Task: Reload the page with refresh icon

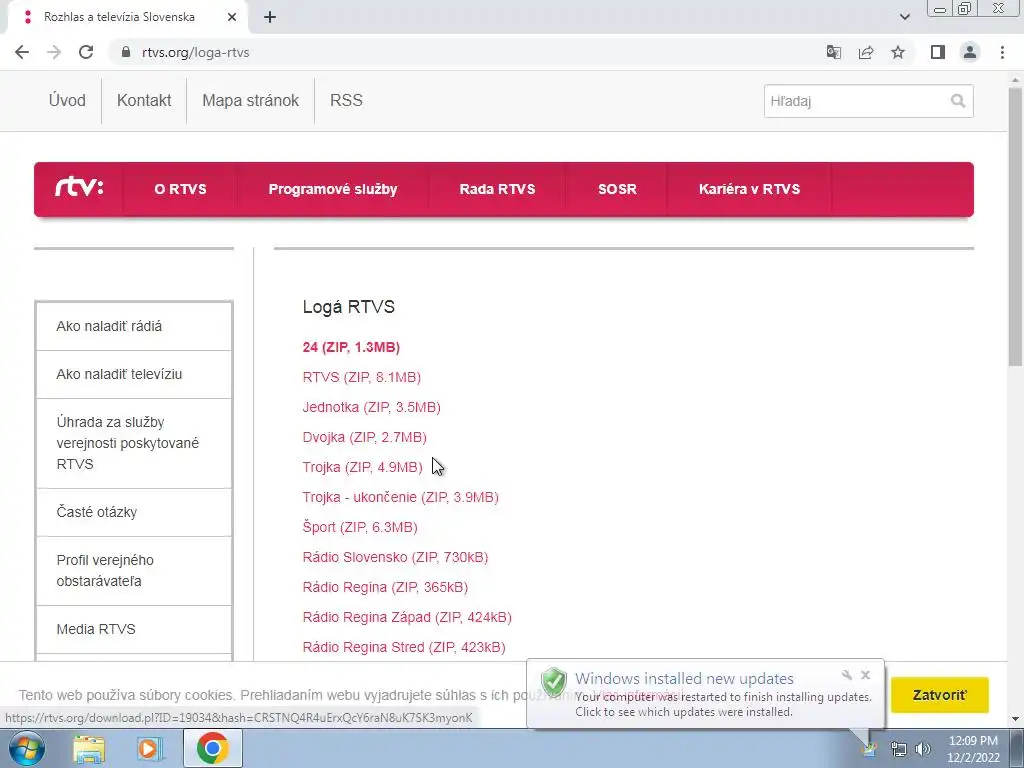Action: 86,52
